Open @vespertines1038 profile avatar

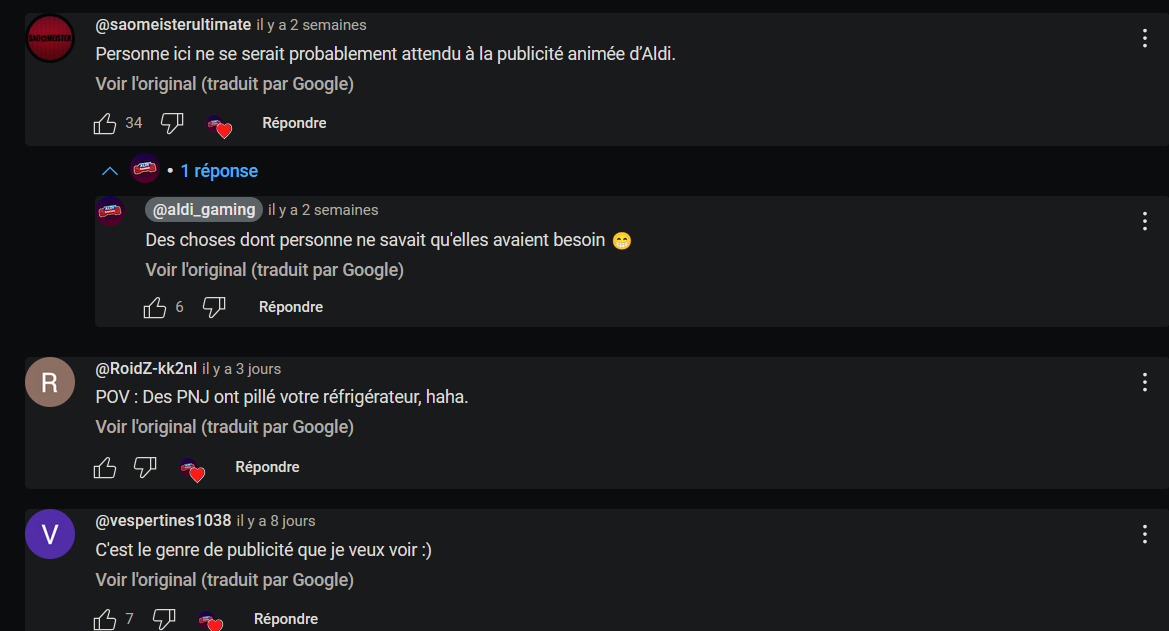pyautogui.click(x=50, y=534)
